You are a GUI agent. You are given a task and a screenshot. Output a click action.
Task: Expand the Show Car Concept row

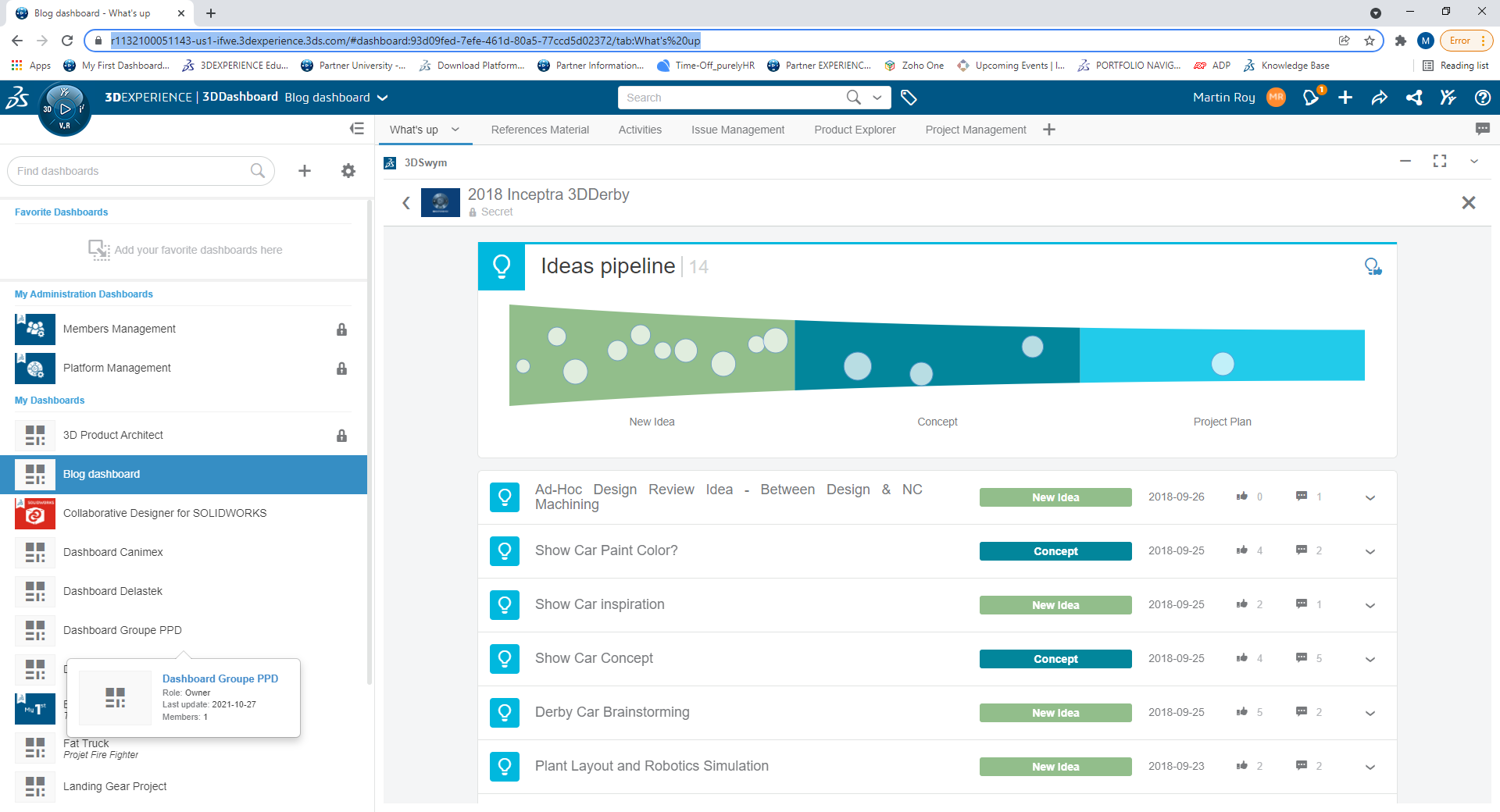coord(1370,659)
